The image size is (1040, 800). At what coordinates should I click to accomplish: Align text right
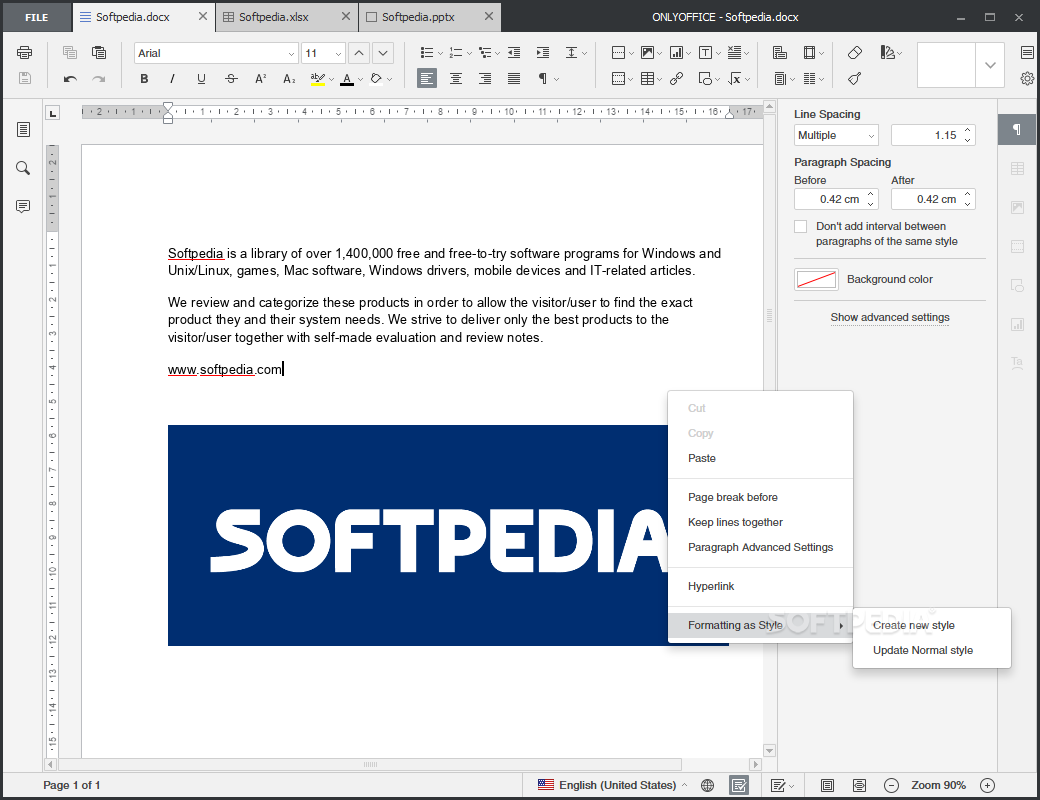coord(485,79)
